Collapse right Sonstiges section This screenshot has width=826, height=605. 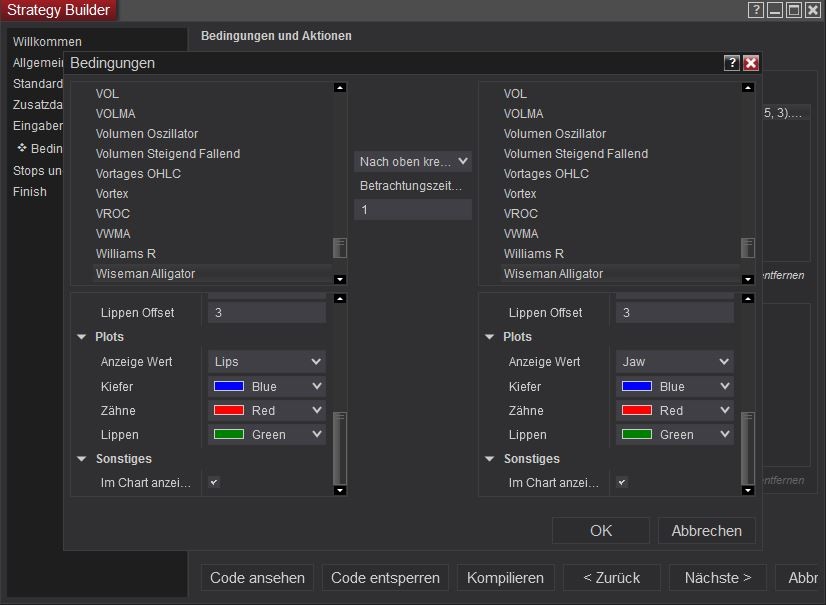[489, 459]
